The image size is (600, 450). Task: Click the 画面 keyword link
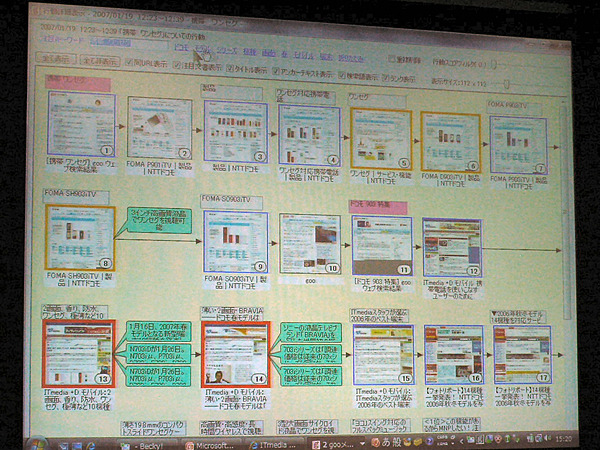point(269,53)
